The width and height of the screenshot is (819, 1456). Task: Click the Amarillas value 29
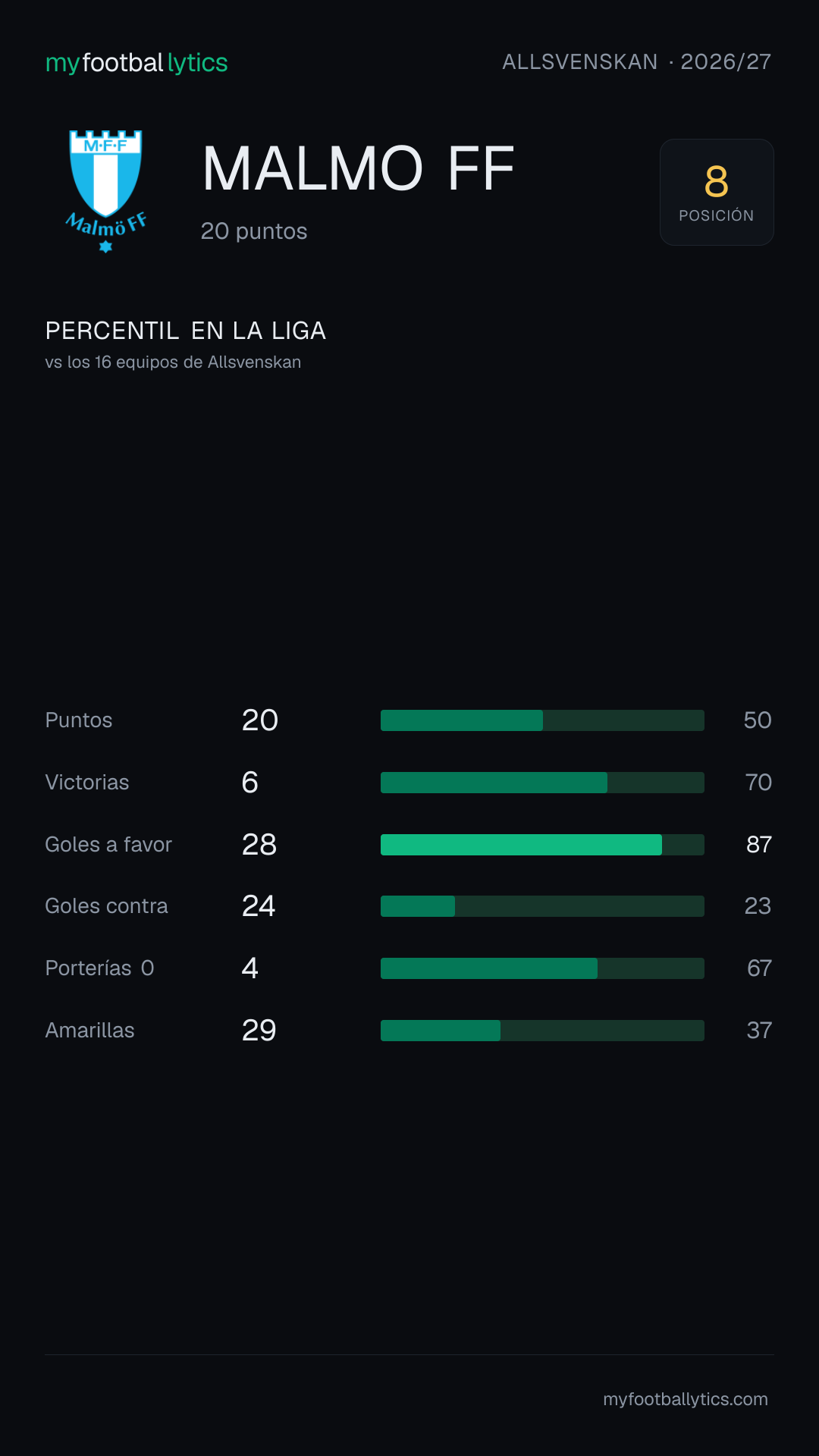(x=259, y=1031)
